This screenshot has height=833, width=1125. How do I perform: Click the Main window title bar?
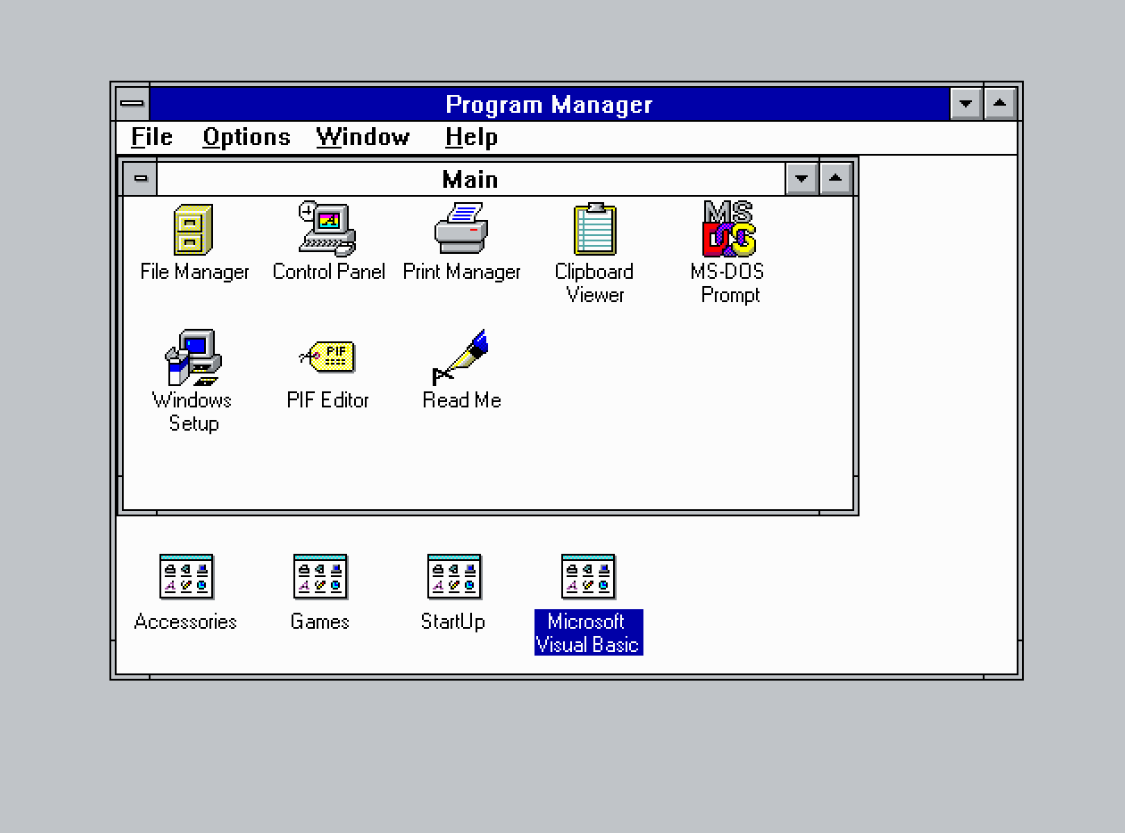(471, 179)
